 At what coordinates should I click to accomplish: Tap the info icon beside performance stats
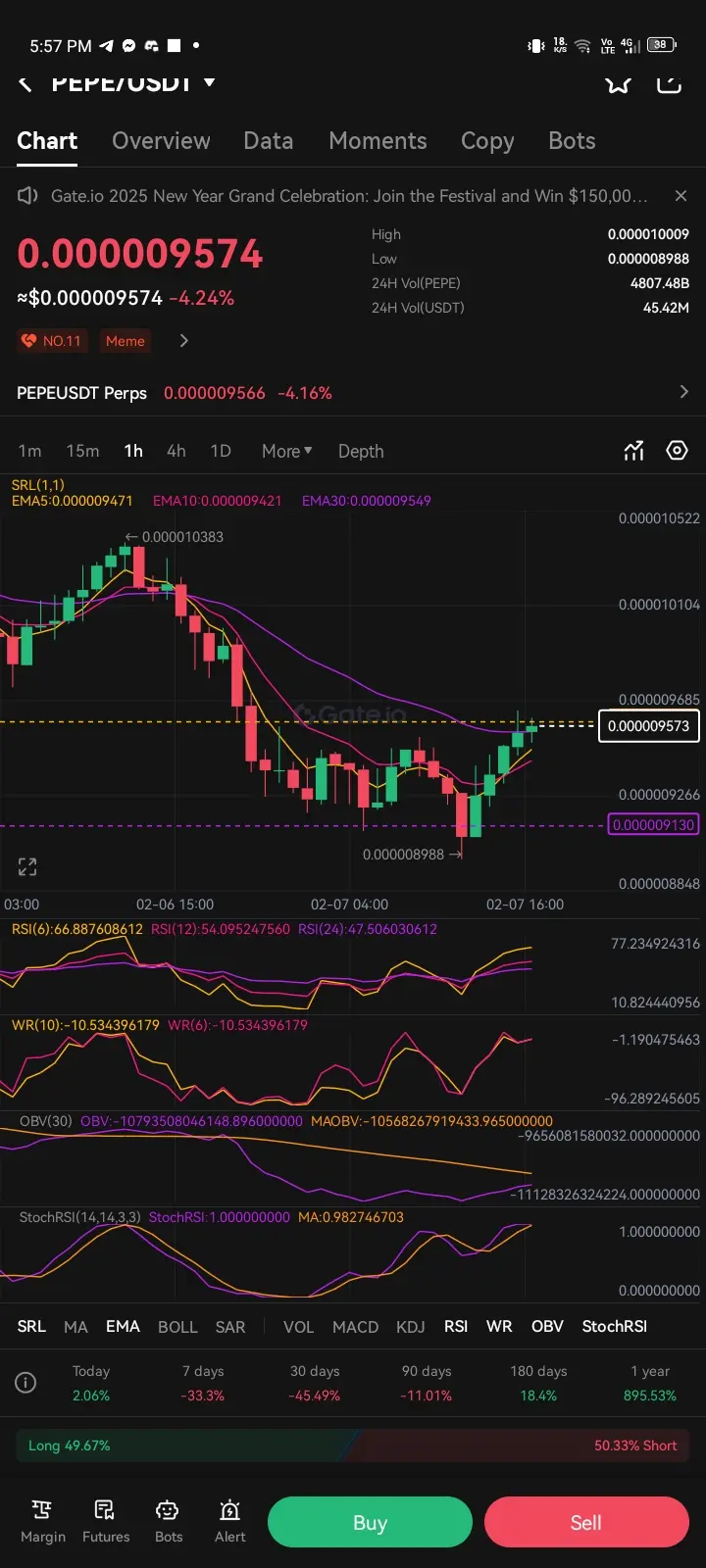point(26,1383)
